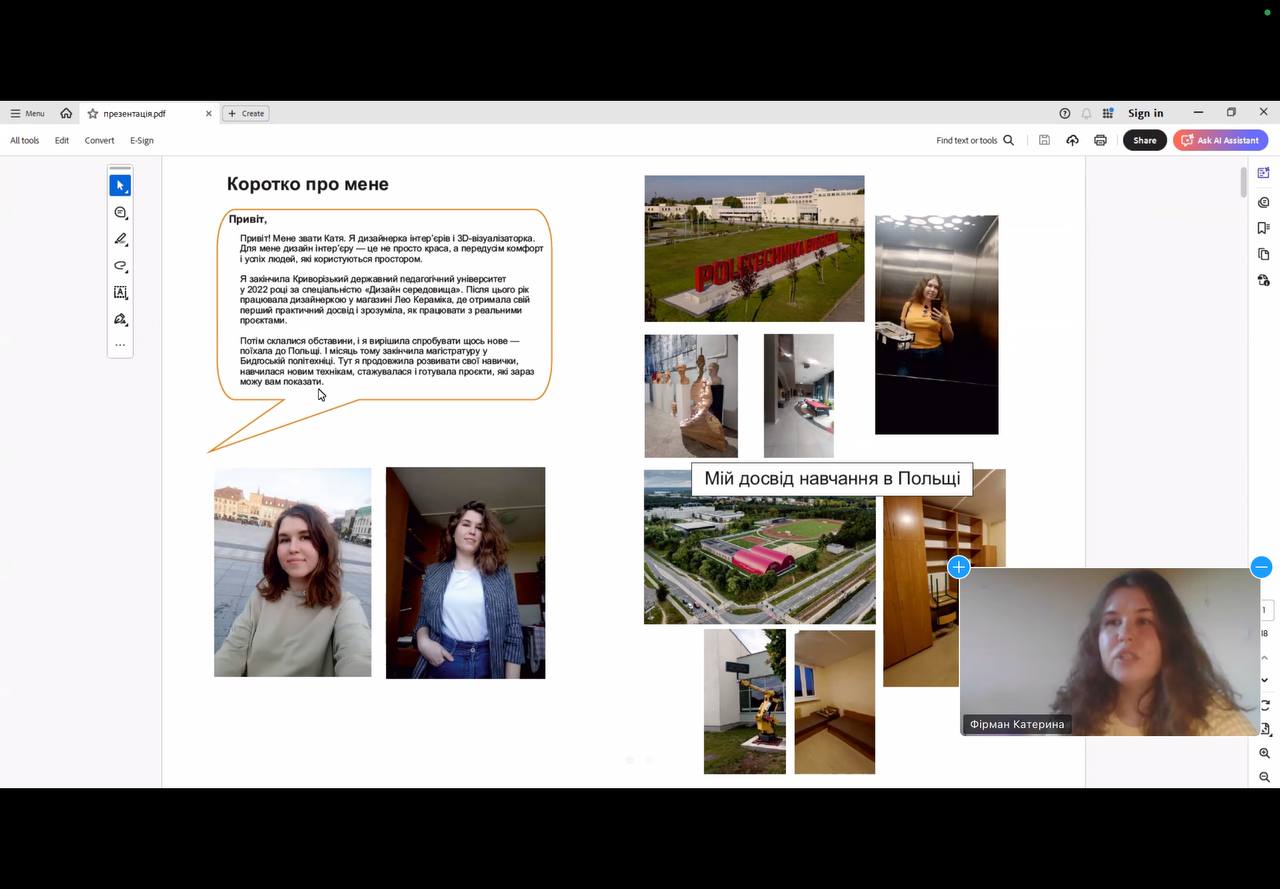Screen dimensions: 1280x889
Task: Choose the Add comment tool
Action: (x=120, y=213)
